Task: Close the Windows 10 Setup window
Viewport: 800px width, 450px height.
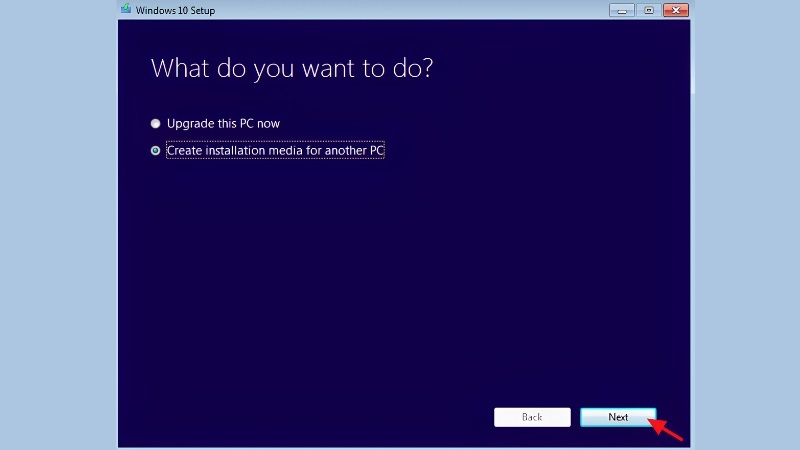Action: click(x=676, y=10)
